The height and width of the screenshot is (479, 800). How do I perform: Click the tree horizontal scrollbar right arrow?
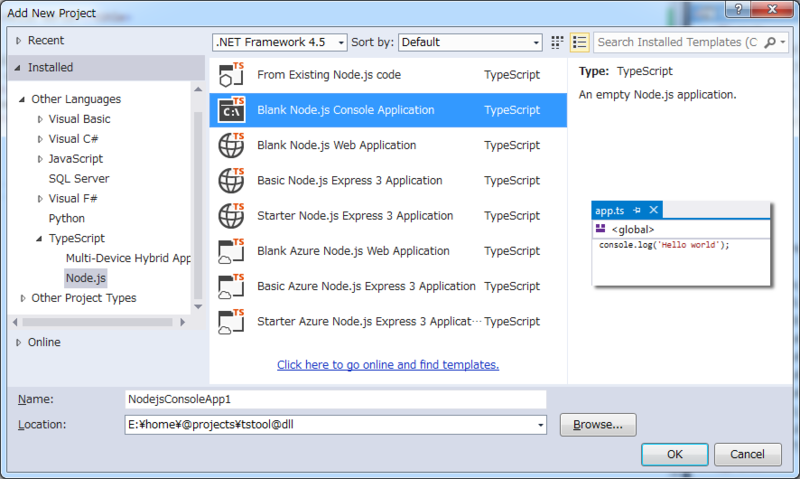point(182,322)
